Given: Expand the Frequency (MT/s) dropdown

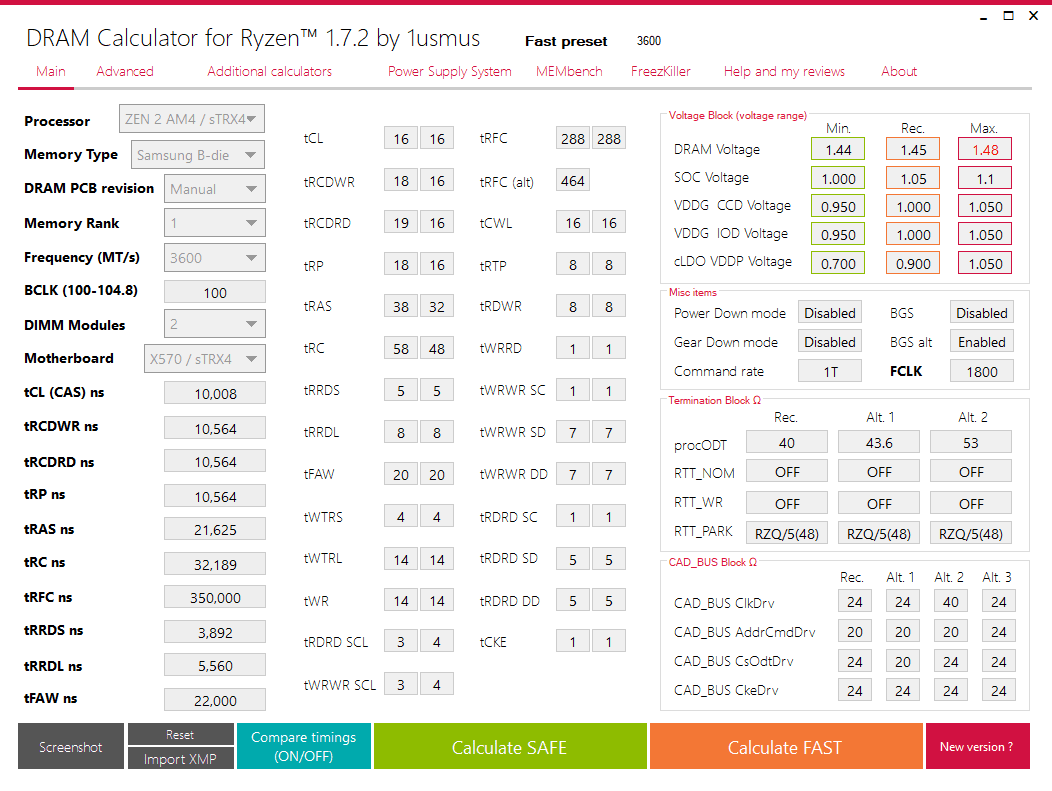Looking at the screenshot, I should point(215,258).
